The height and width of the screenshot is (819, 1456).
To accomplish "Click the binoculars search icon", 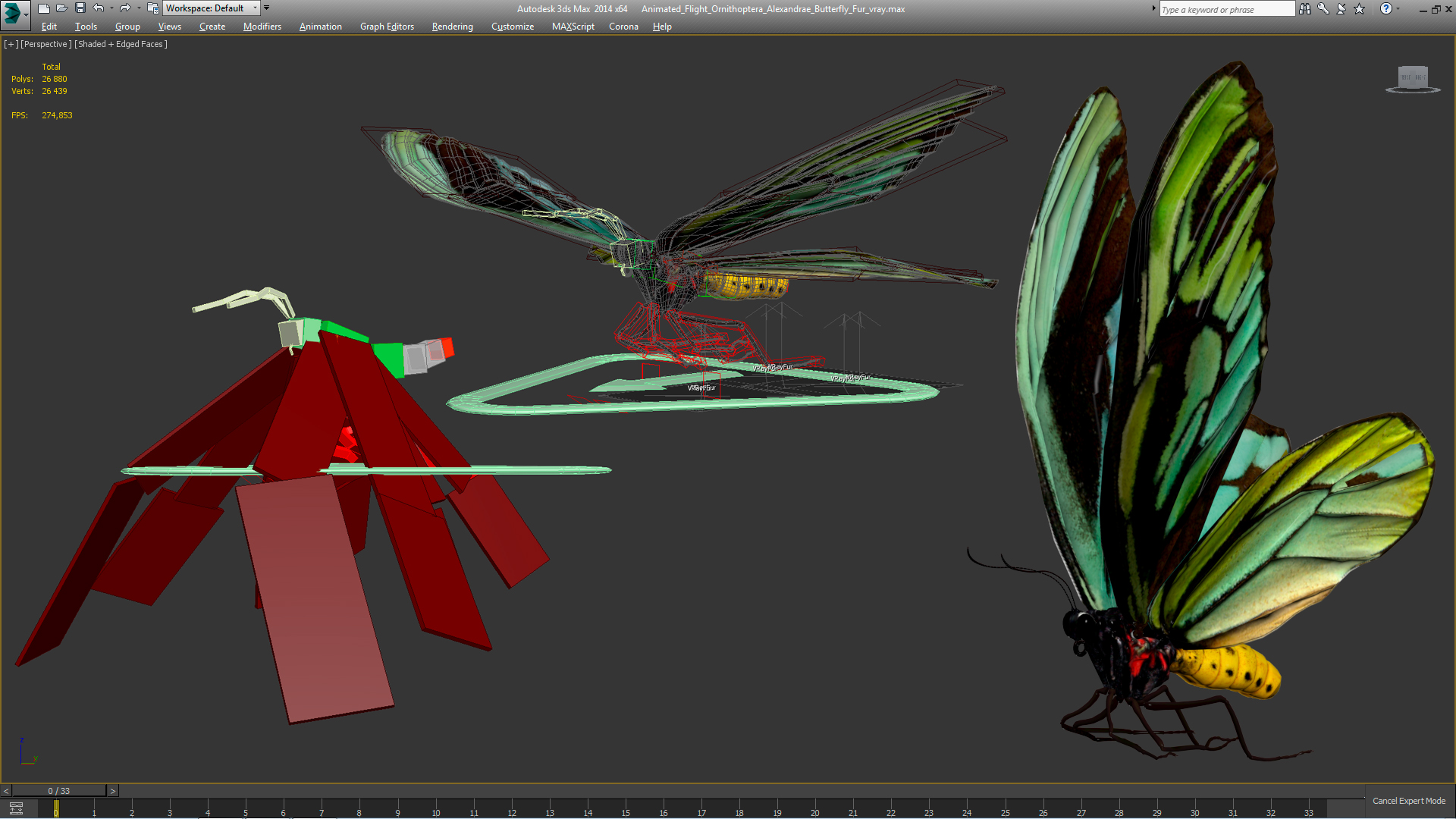I will (x=1304, y=9).
